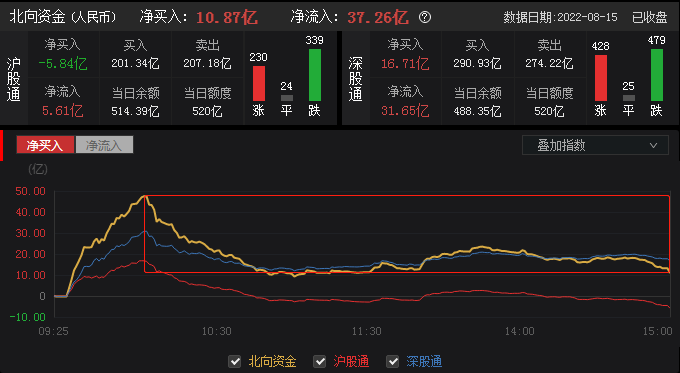The width and height of the screenshot is (680, 373).
Task: Click the 北向资金 (人民币) title
Action: pos(63,17)
